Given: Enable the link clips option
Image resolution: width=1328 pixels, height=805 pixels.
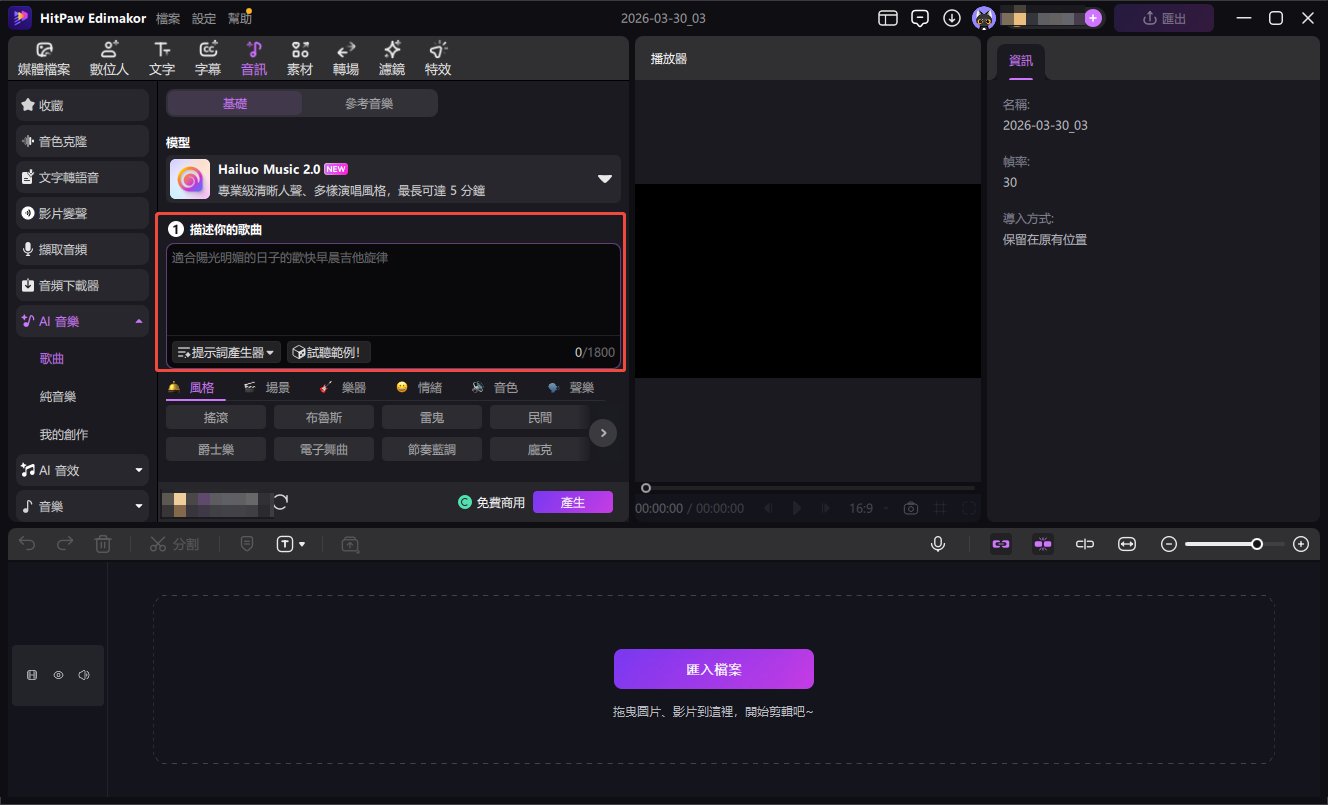Looking at the screenshot, I should [1001, 543].
